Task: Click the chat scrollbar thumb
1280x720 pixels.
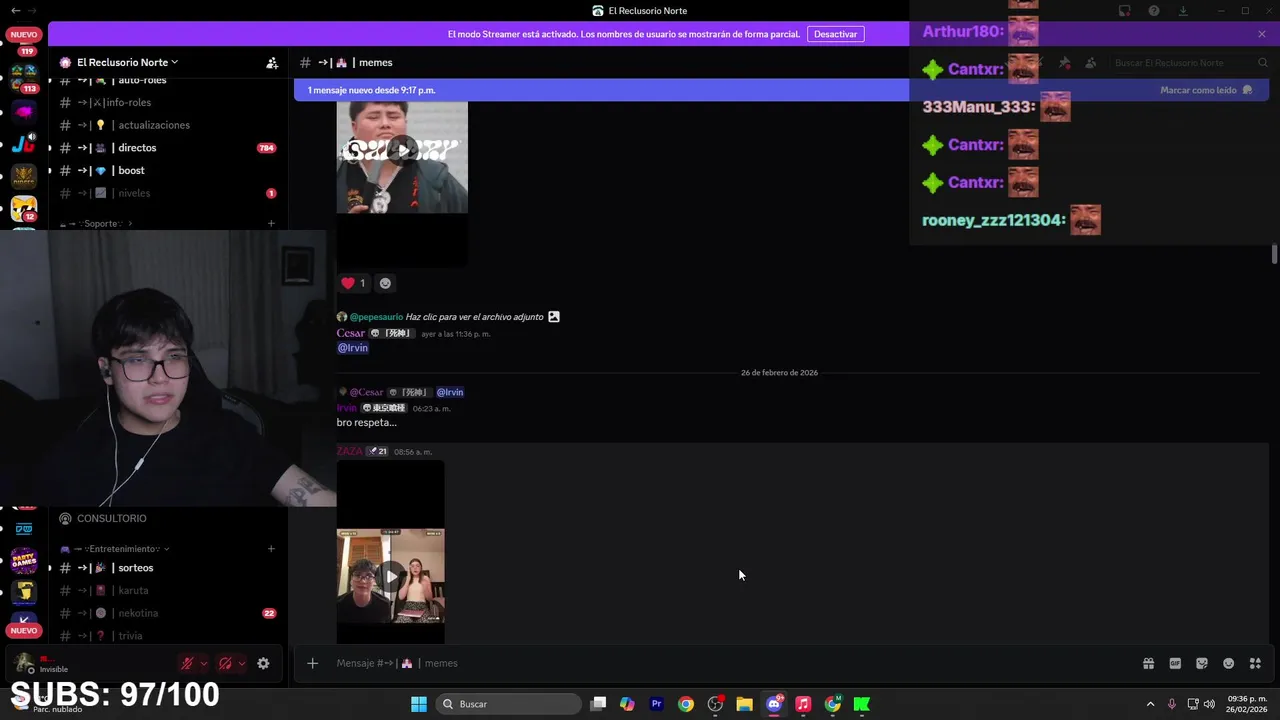Action: [x=1274, y=253]
